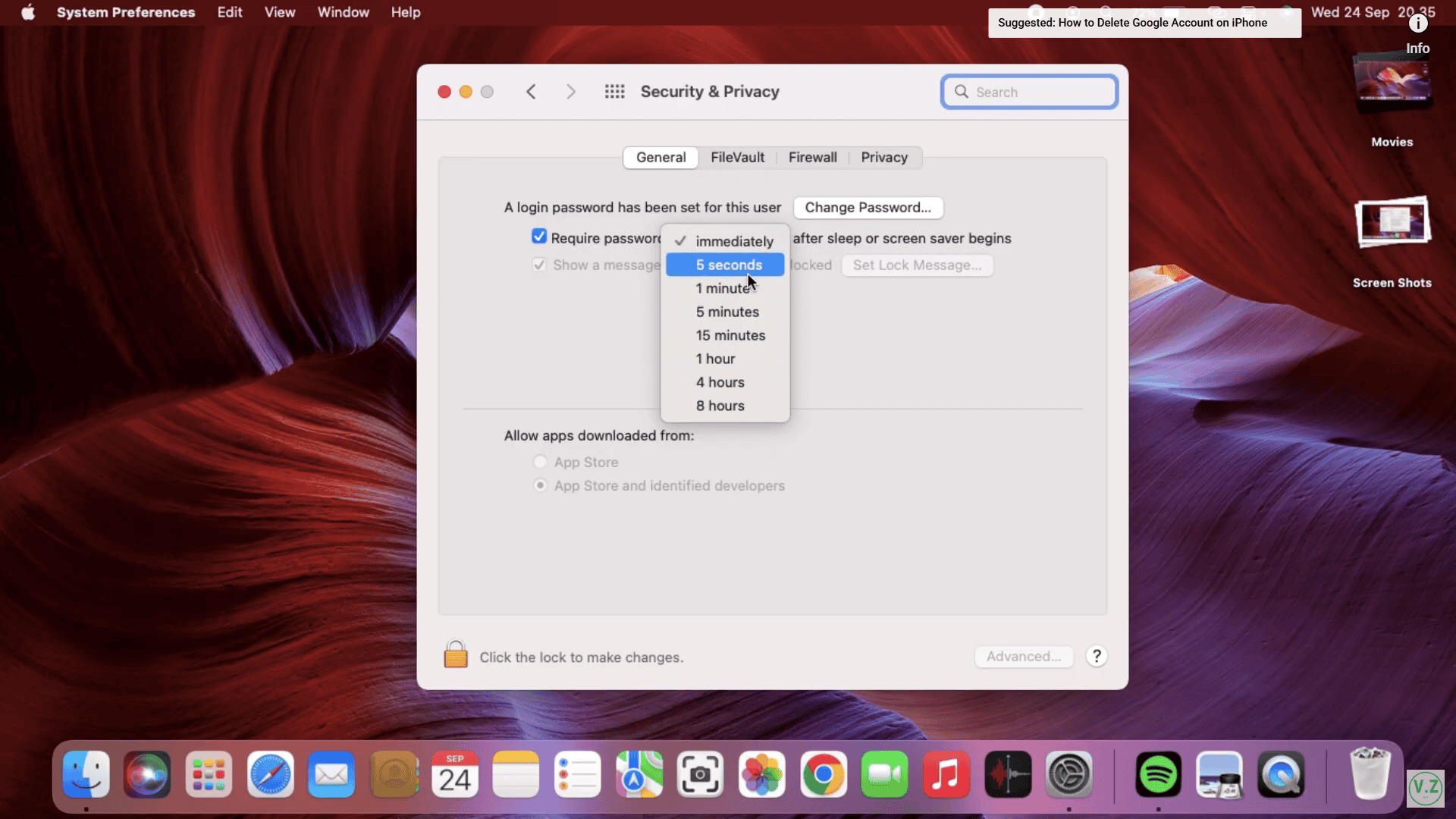Click suggested How to Delete Google Account
This screenshot has height=819, width=1456.
coord(1144,23)
